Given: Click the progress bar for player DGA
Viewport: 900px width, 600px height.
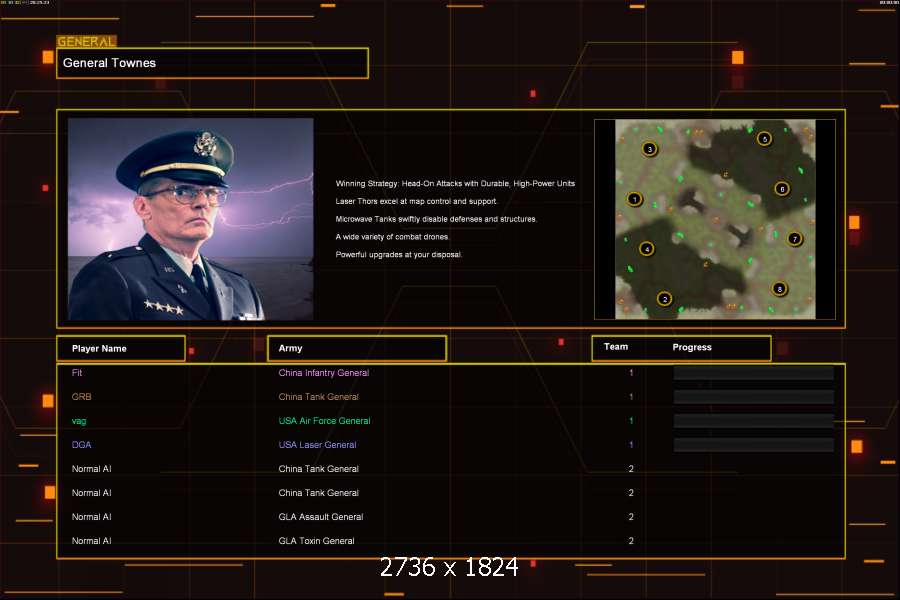Looking at the screenshot, I should coord(754,445).
